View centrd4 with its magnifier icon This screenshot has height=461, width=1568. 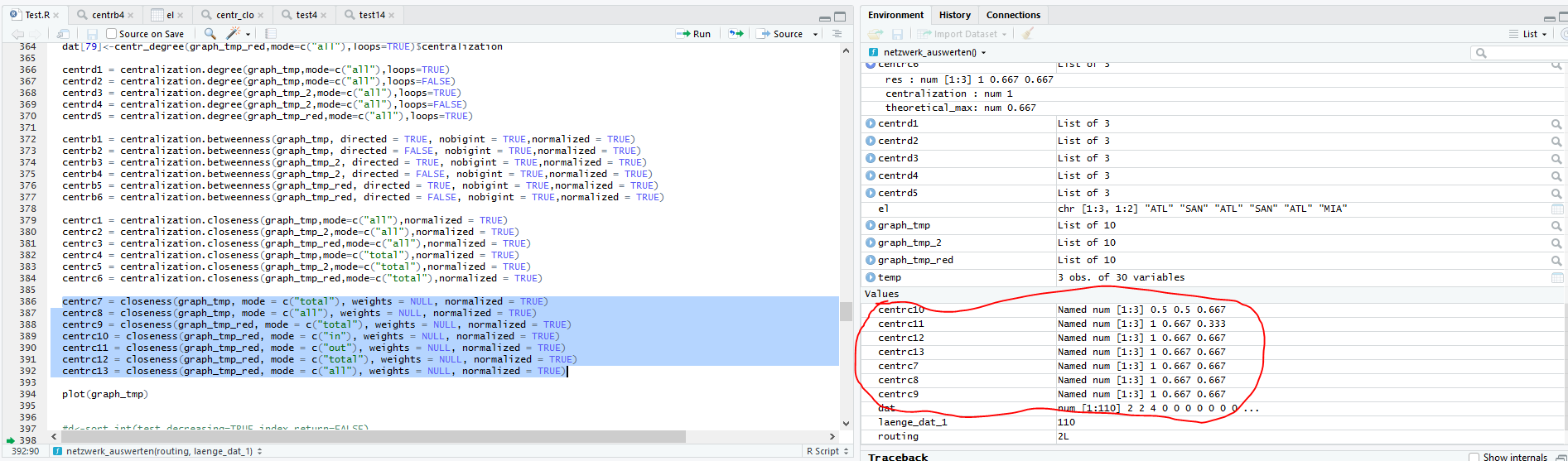[x=1556, y=176]
